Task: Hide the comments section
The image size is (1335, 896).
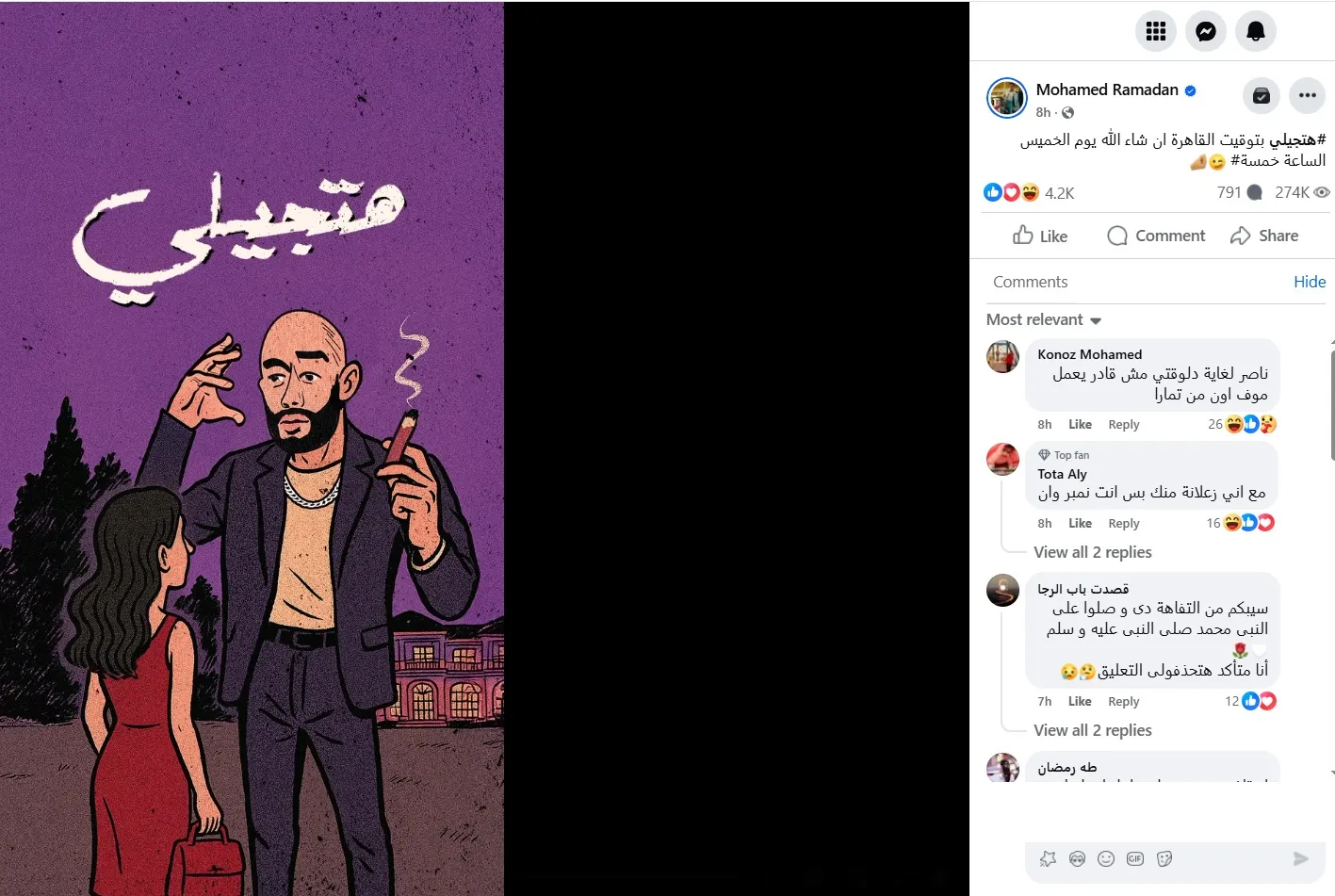Action: click(x=1310, y=282)
